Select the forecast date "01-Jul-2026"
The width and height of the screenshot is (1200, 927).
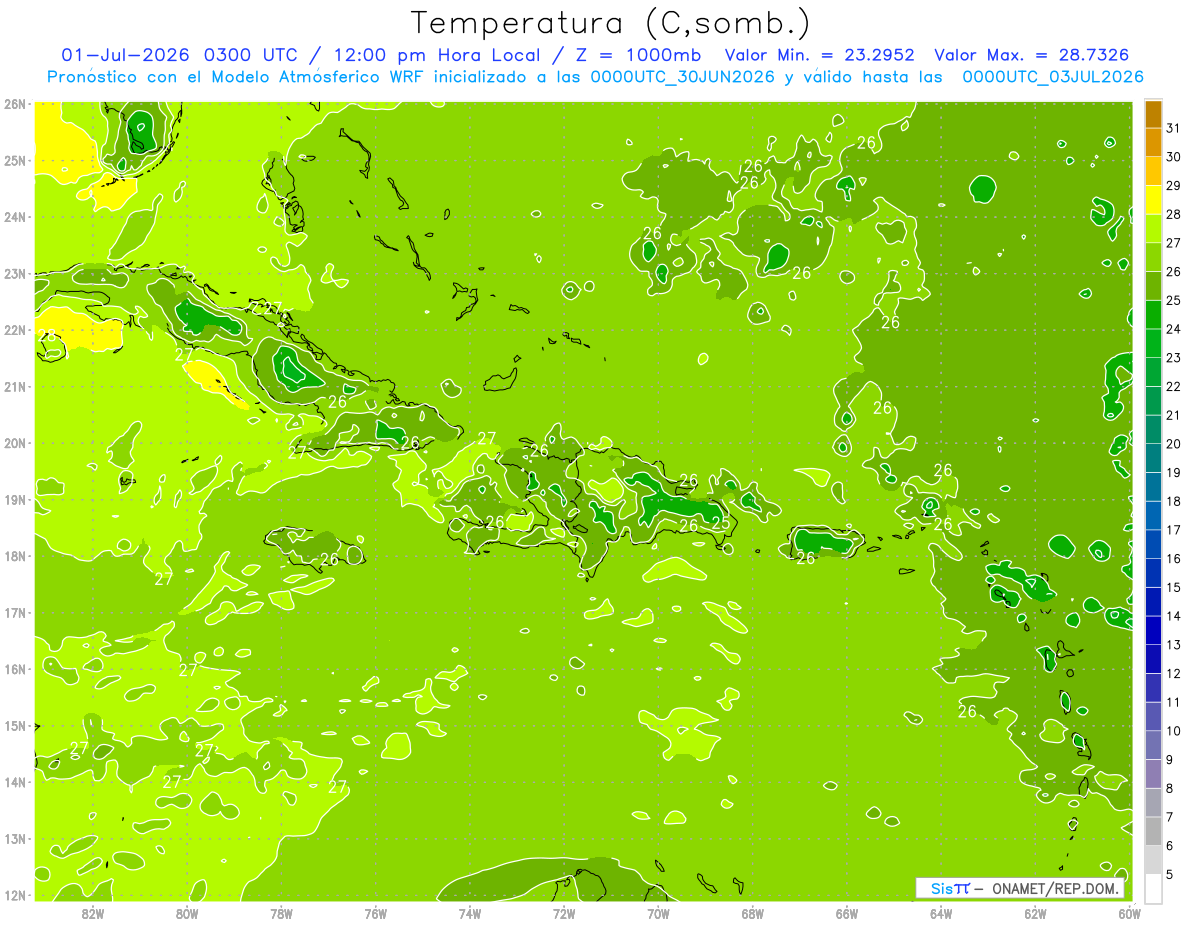[x=126, y=55]
